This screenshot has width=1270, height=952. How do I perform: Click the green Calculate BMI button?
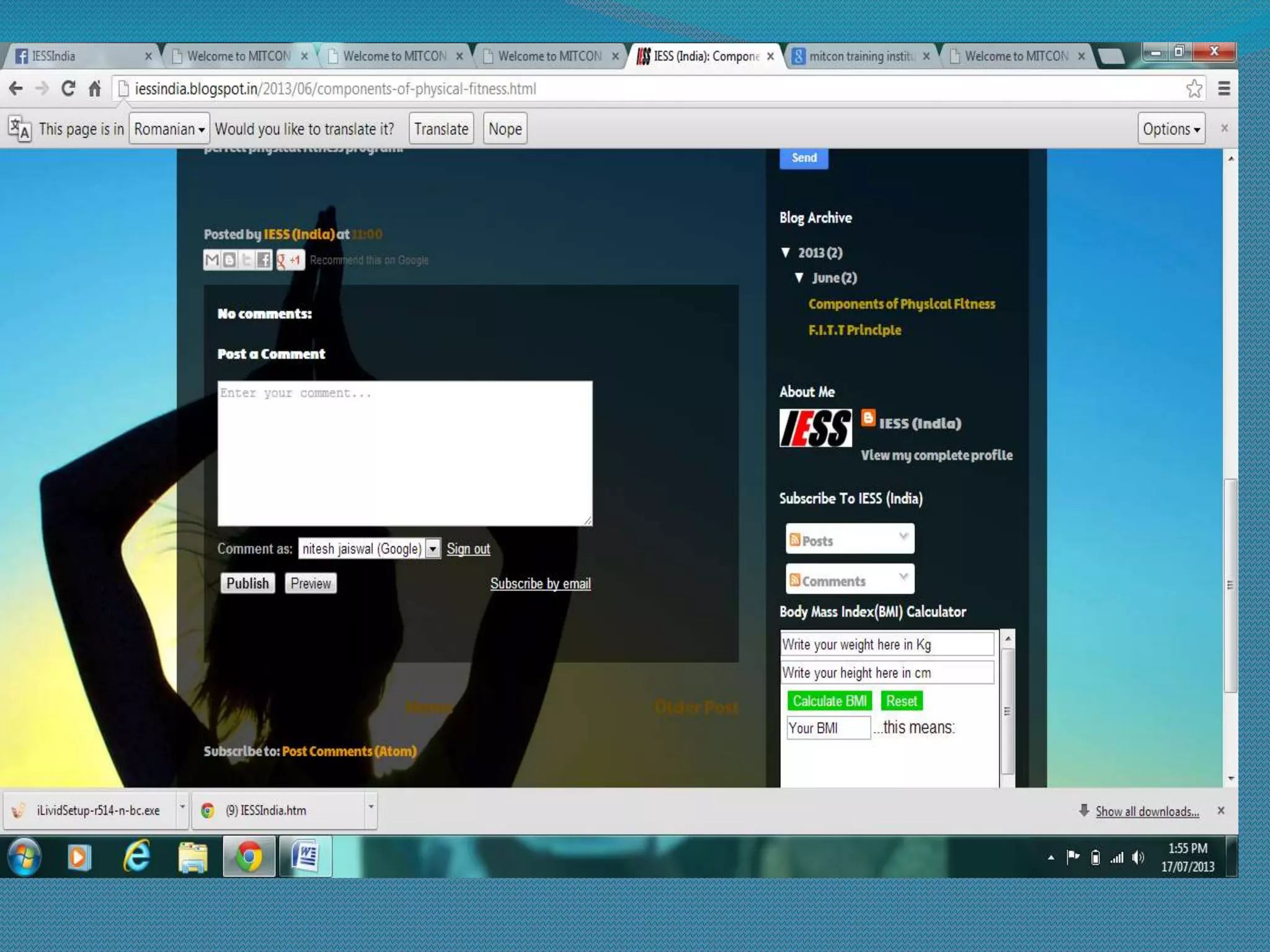click(x=829, y=701)
